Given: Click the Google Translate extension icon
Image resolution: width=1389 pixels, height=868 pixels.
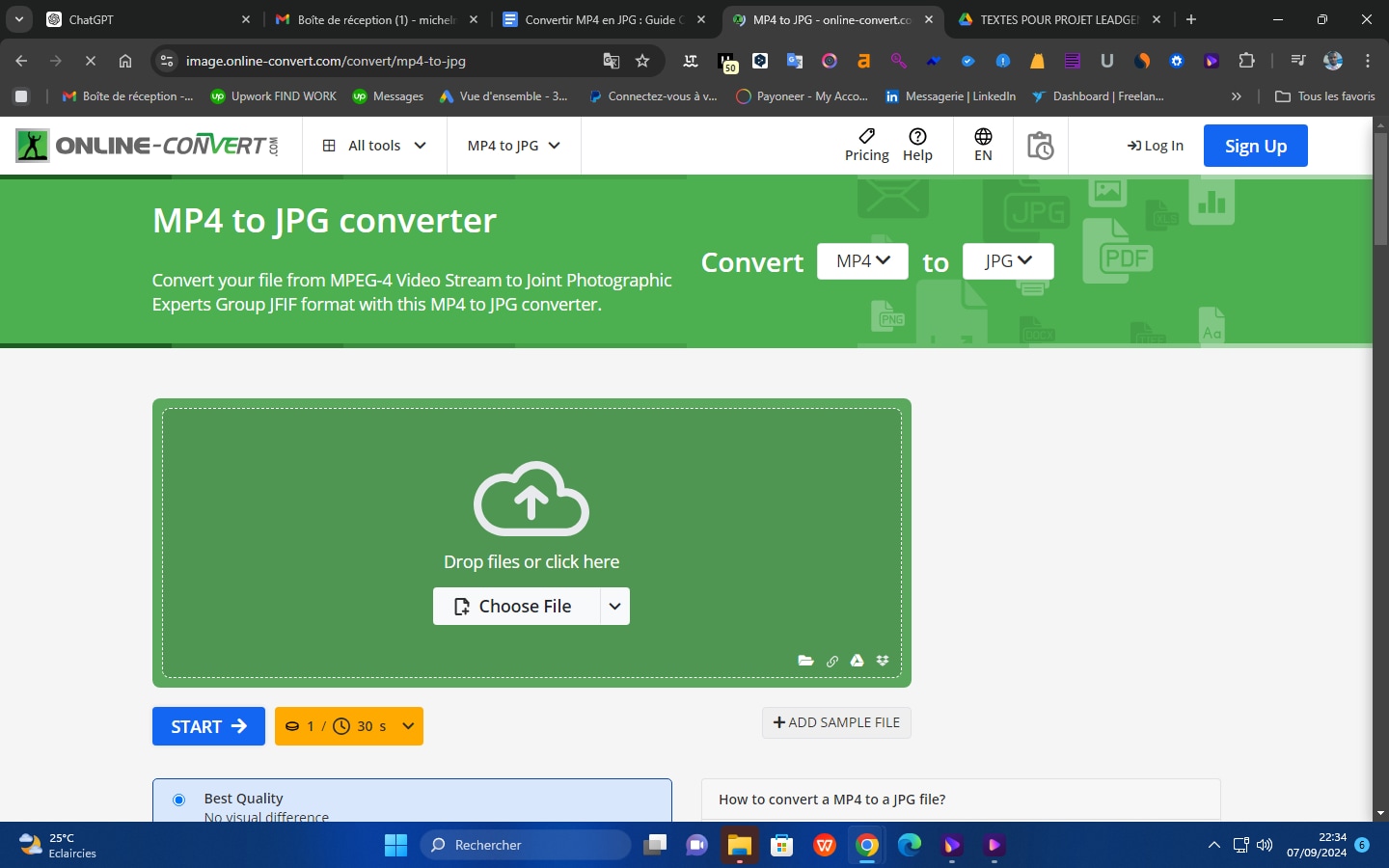Looking at the screenshot, I should [795, 61].
